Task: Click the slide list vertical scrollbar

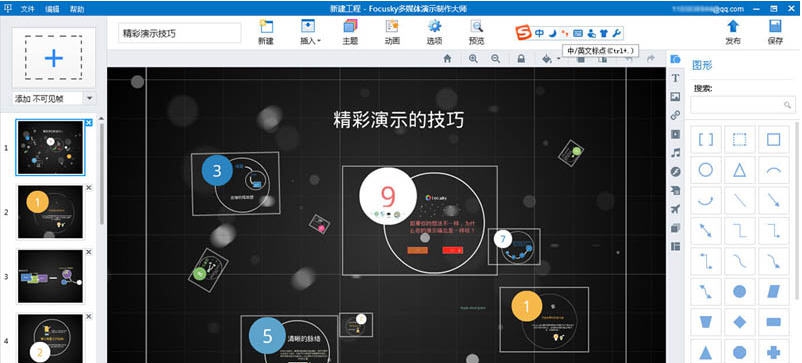Action: 102,174
